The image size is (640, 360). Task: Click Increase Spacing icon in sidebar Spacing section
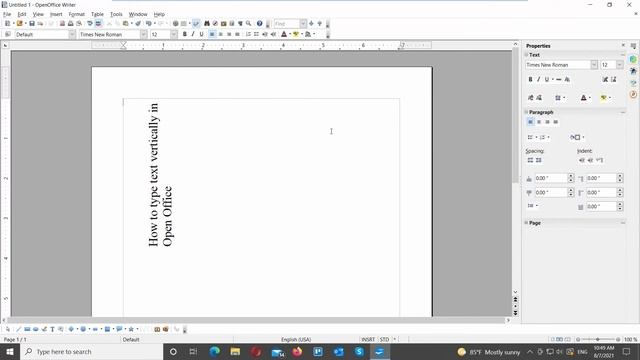pyautogui.click(x=530, y=160)
